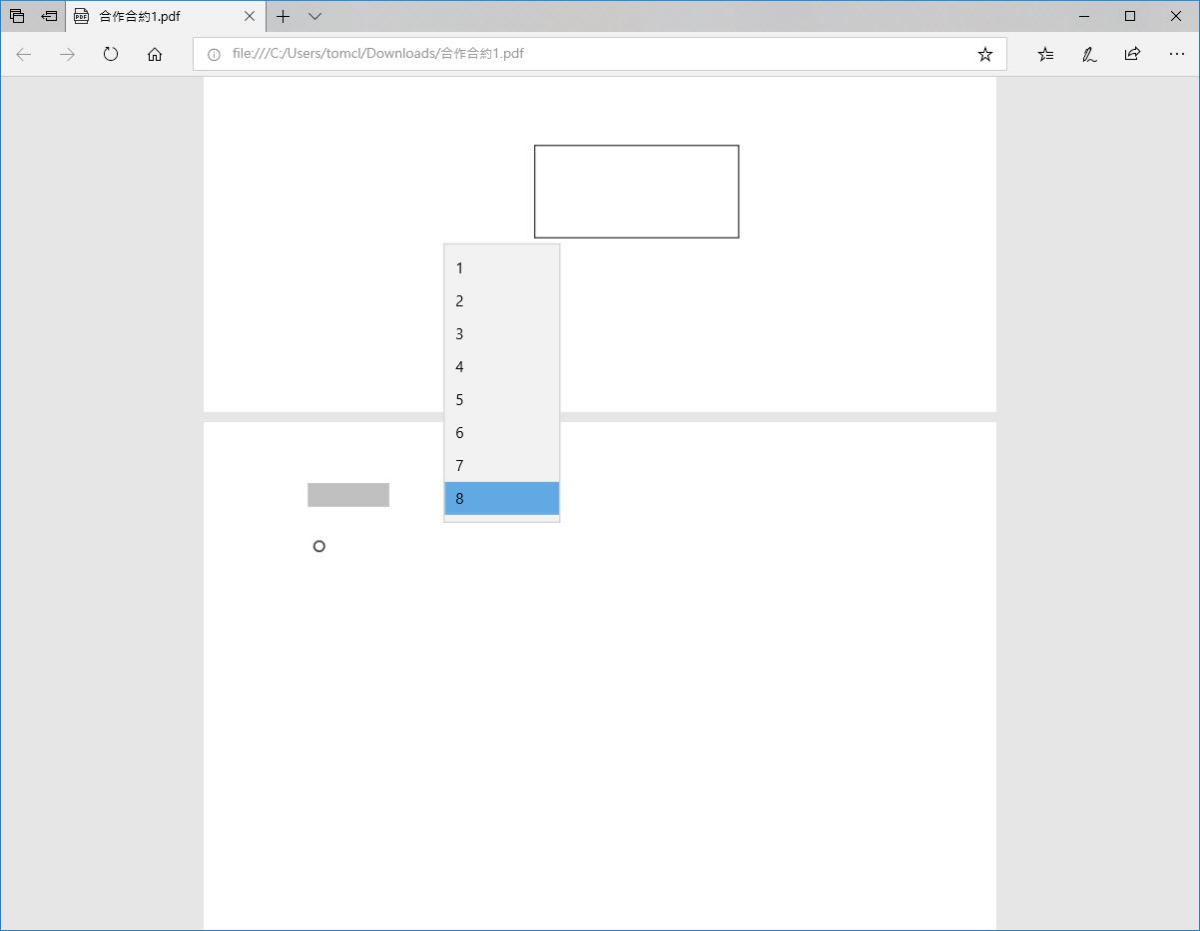Click the empty rectangular text field
The height and width of the screenshot is (931, 1200).
[x=636, y=191]
